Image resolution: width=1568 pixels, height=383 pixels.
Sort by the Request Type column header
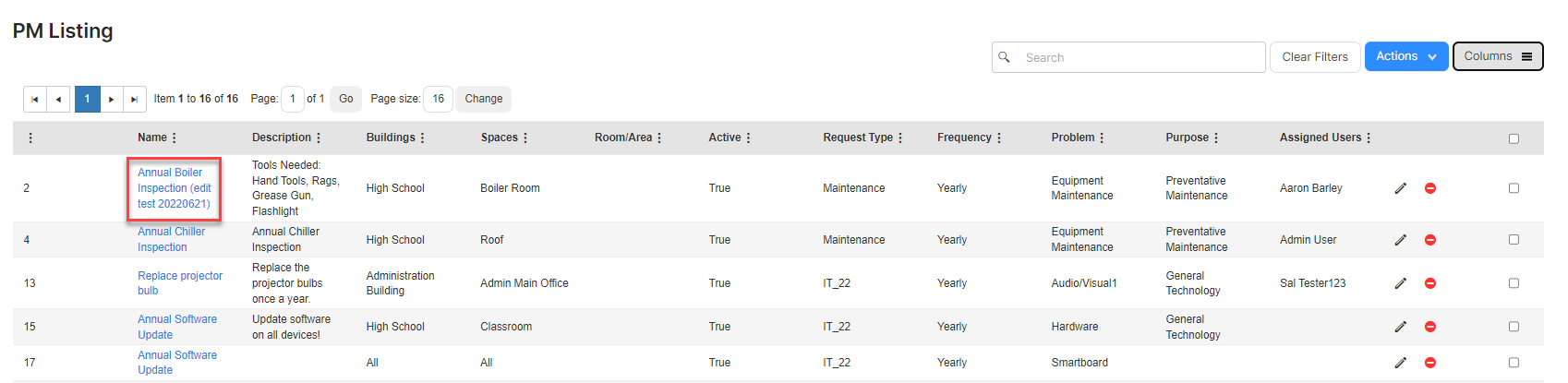pyautogui.click(x=857, y=138)
